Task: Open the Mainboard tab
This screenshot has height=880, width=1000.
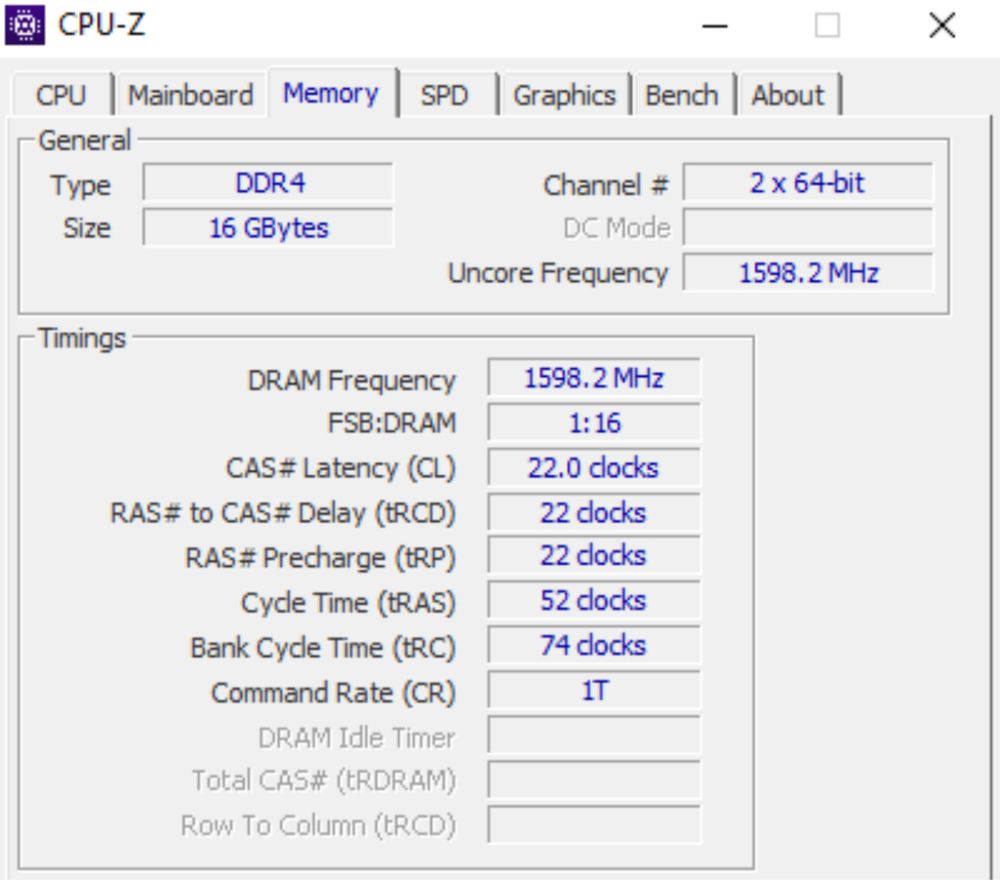Action: pos(191,95)
